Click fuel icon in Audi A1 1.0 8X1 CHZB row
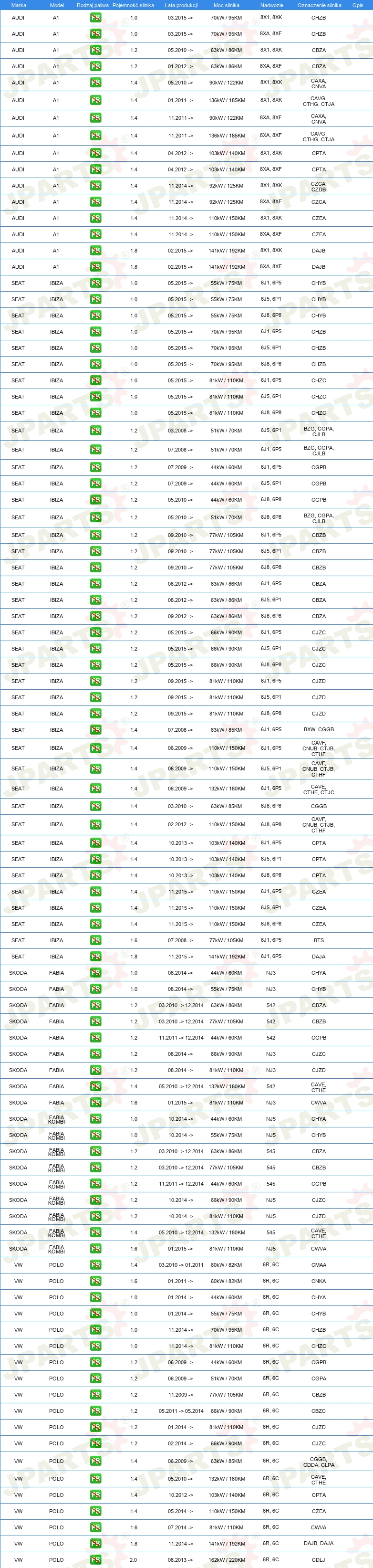373x1568 pixels. pos(95,18)
